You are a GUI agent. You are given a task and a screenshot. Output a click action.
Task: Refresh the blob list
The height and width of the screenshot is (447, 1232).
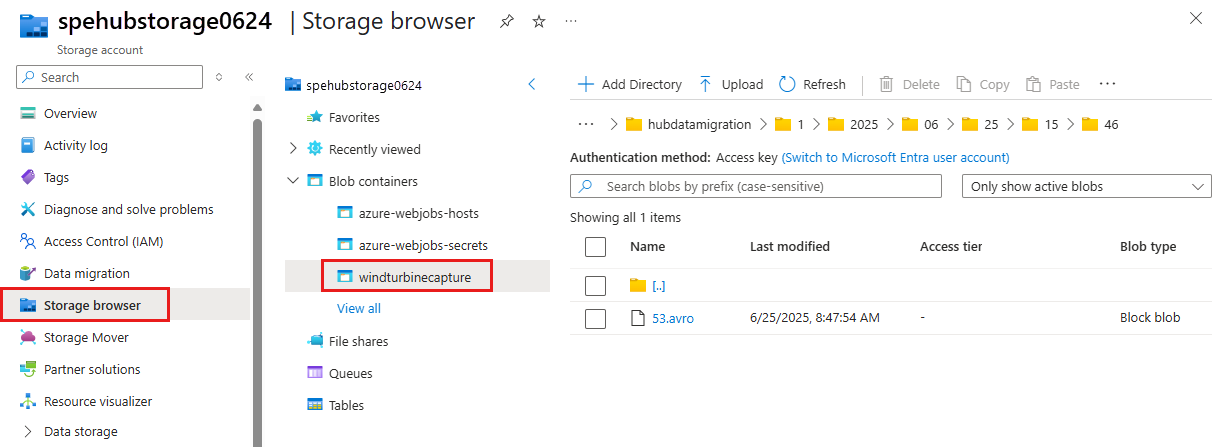coord(812,84)
